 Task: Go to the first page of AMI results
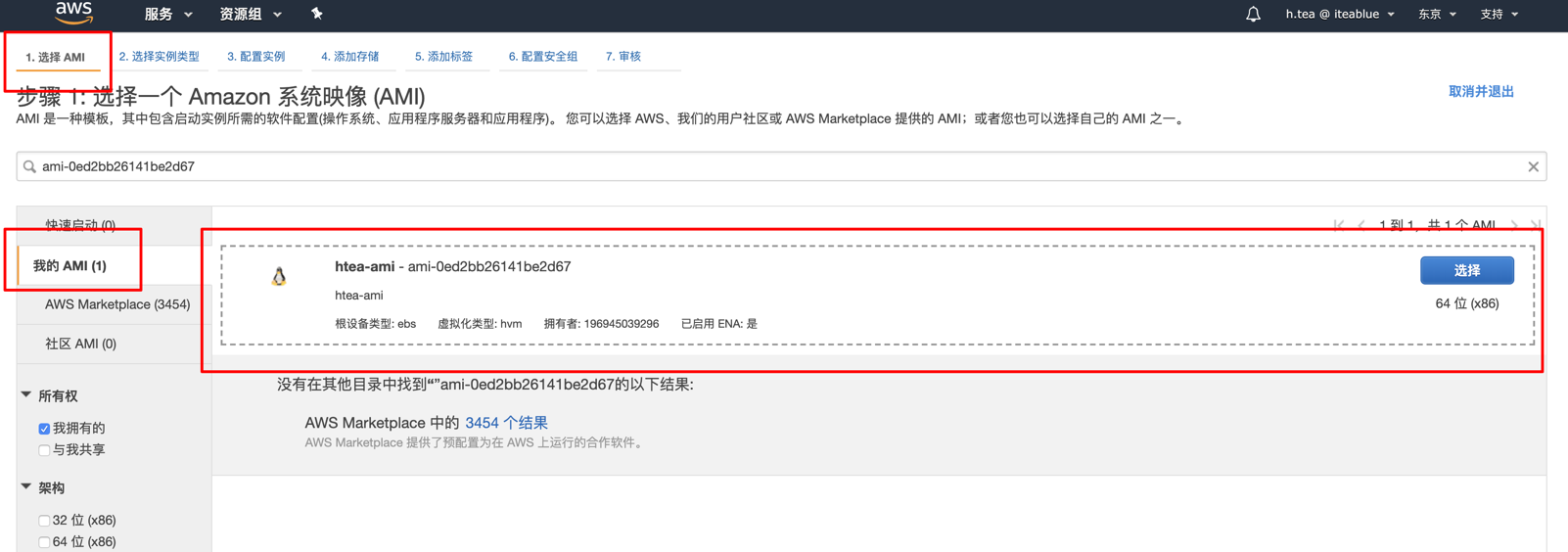pos(1338,225)
